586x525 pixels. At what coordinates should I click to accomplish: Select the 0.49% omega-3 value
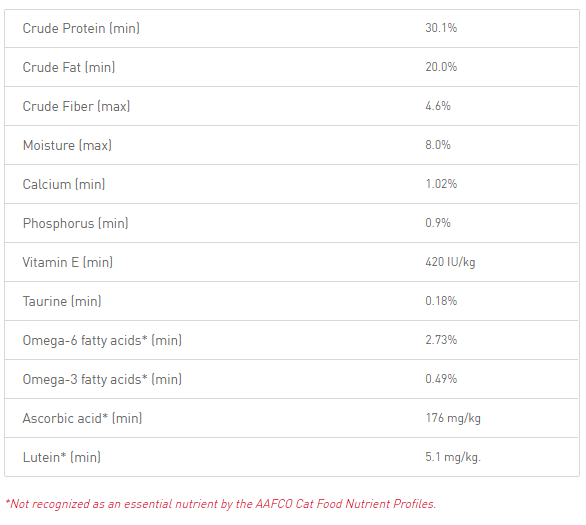click(x=441, y=379)
